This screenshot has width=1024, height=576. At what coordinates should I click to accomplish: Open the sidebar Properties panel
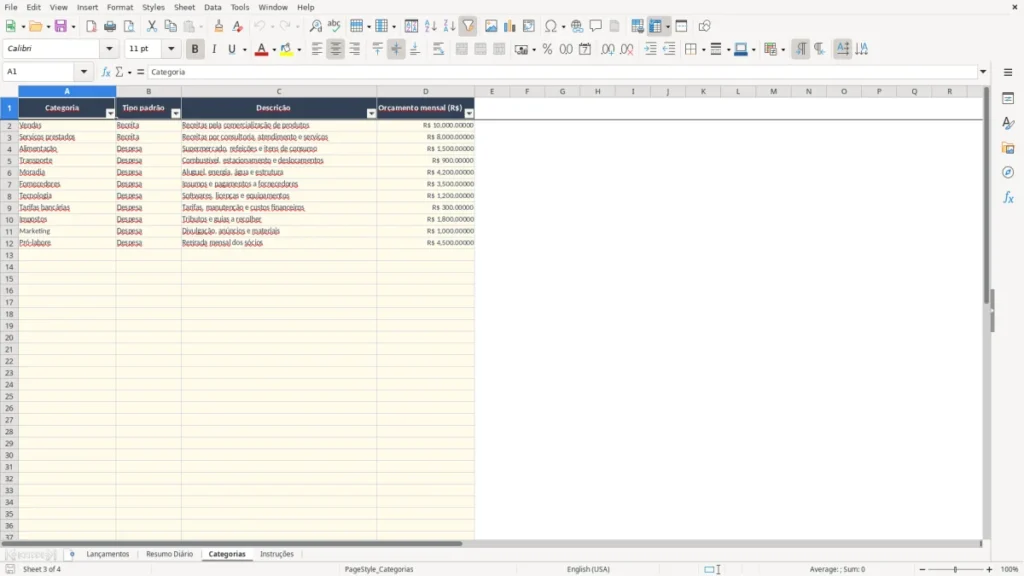(1008, 98)
